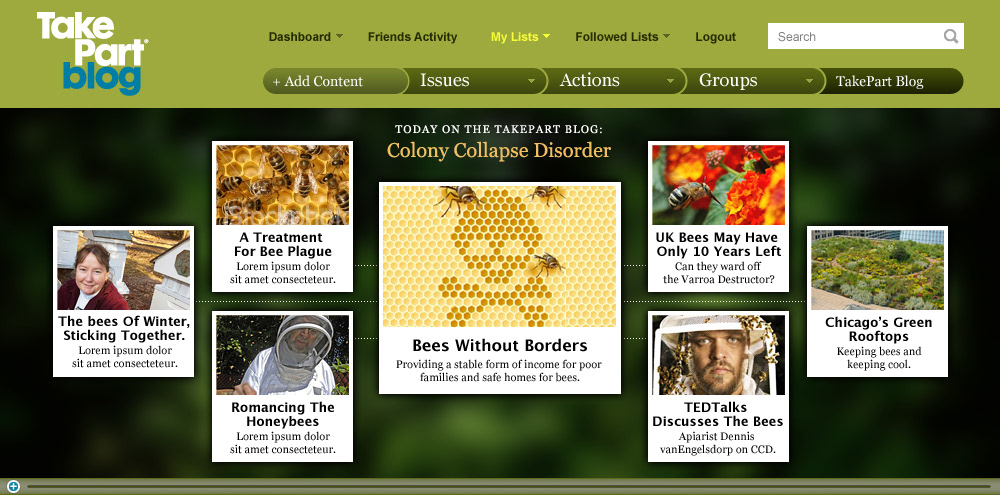Screen dimensions: 1000x495
Task: Click the TakePart blog logo
Action: coord(92,54)
